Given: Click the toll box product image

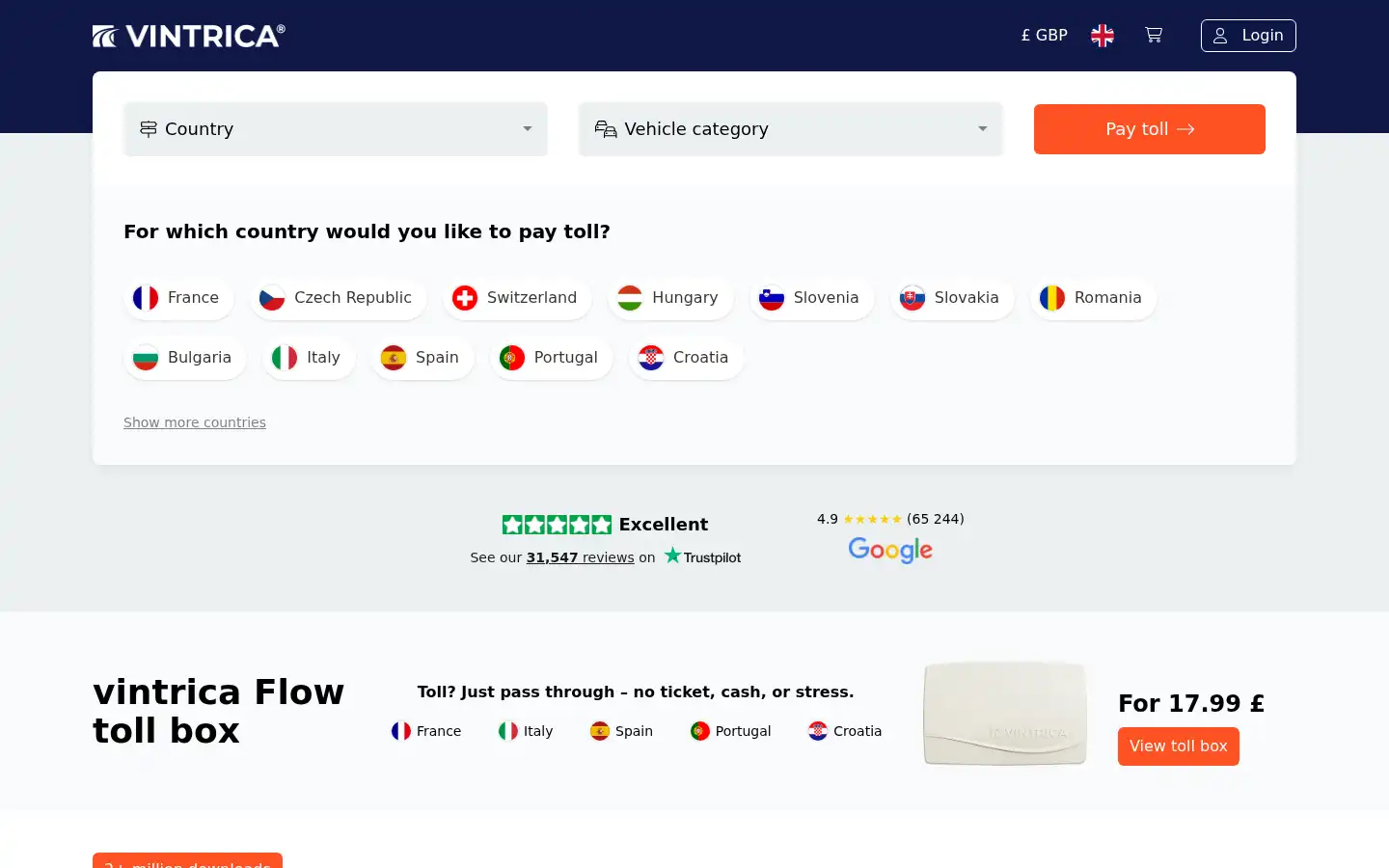Looking at the screenshot, I should pos(1005,713).
